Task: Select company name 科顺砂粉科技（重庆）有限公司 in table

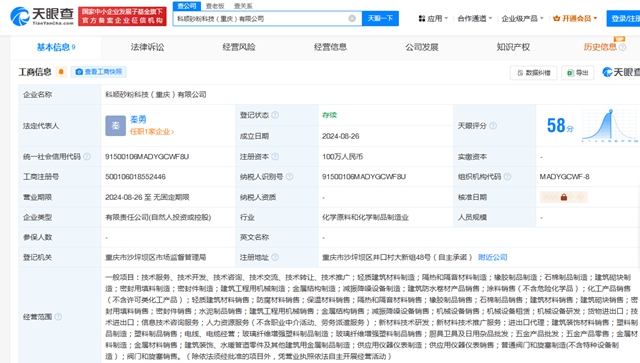Action: [x=156, y=94]
